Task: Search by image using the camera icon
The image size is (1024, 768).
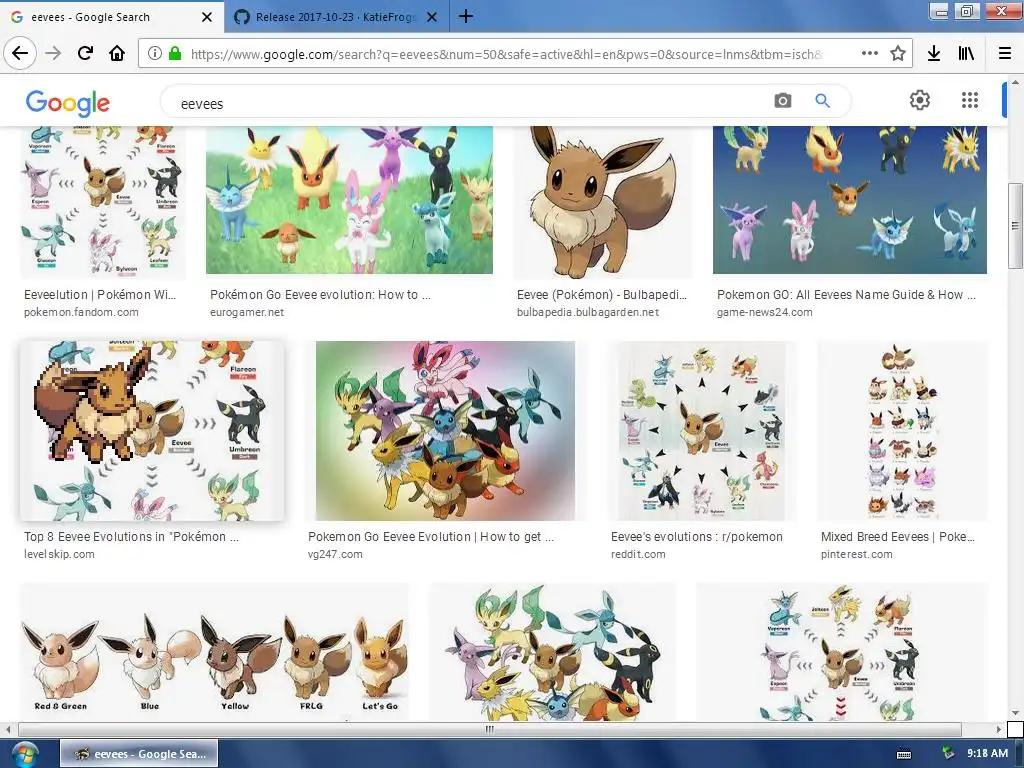Action: 782,101
